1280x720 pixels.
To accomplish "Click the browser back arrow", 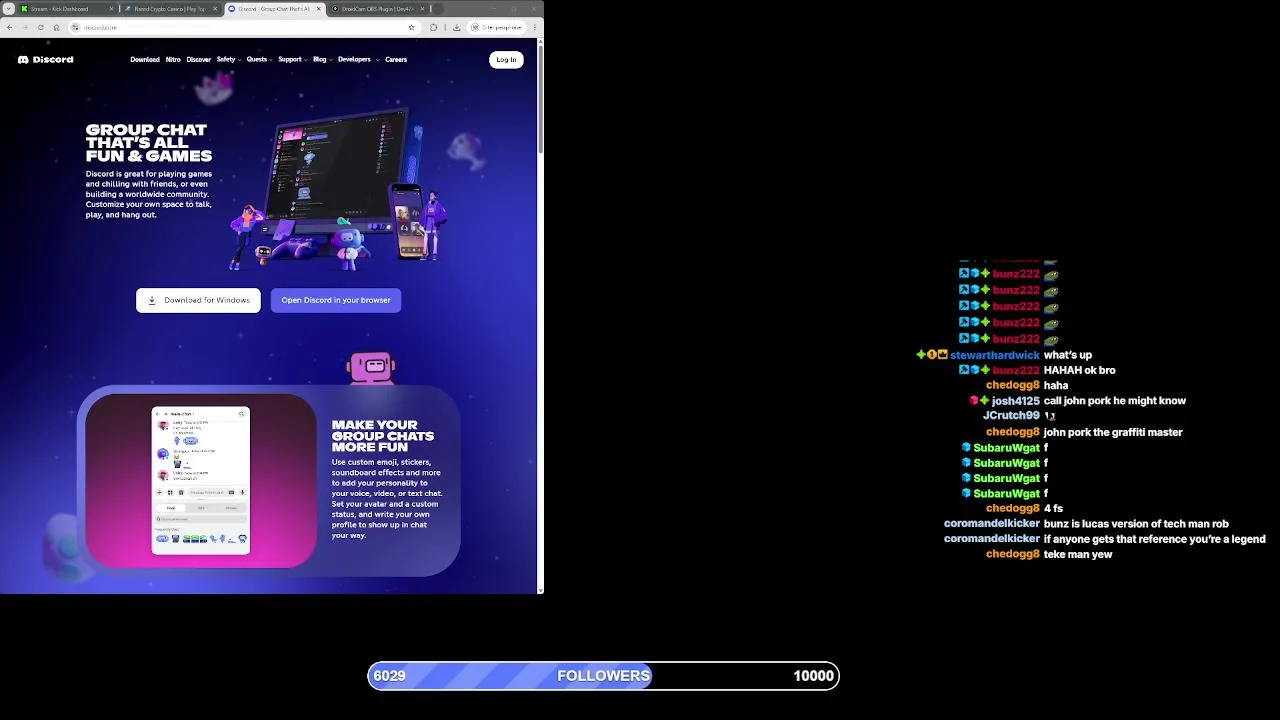I will tap(10, 27).
